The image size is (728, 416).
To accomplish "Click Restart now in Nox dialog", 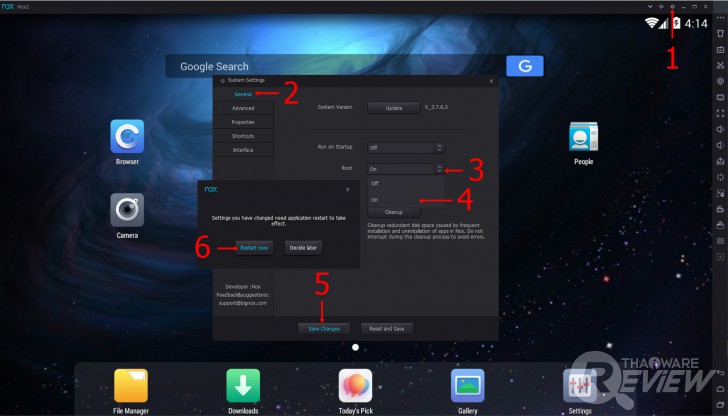I will [254, 248].
